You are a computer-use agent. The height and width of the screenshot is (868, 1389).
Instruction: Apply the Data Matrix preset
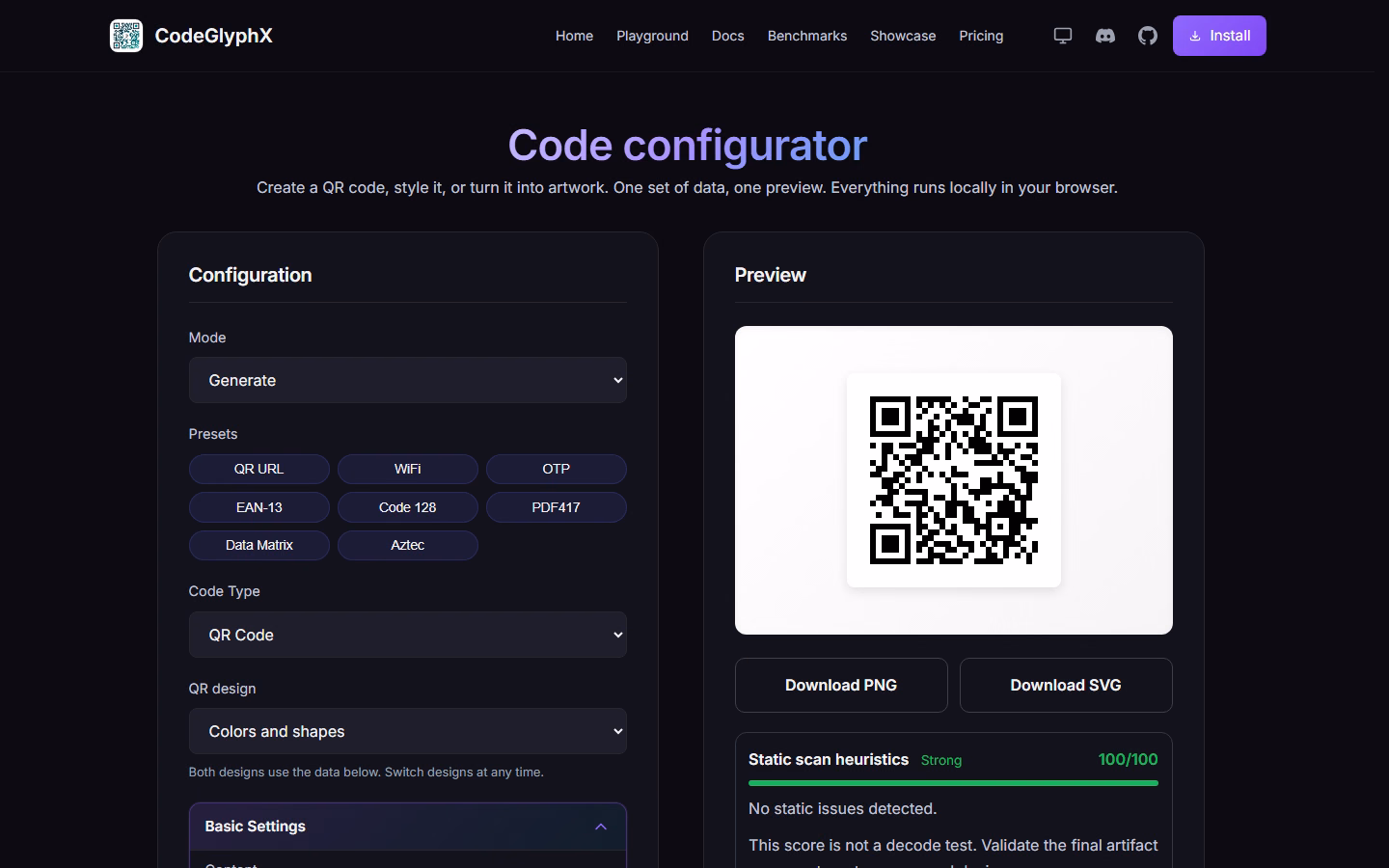(259, 545)
